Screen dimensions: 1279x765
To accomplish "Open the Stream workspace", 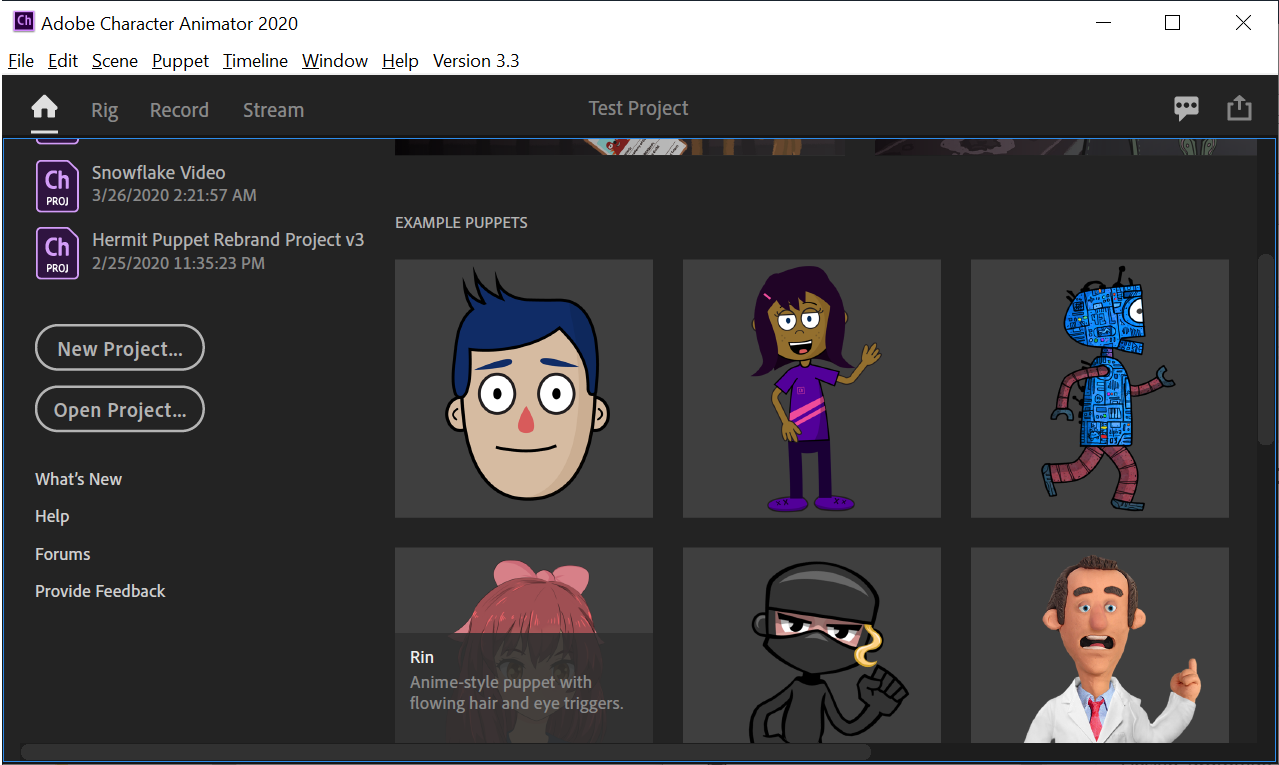I will [273, 110].
